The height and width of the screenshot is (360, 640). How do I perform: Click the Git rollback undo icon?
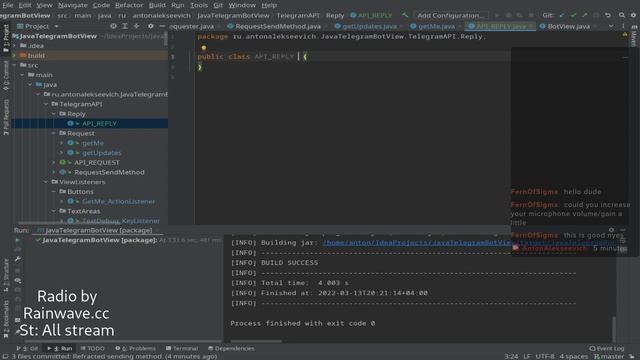point(608,15)
